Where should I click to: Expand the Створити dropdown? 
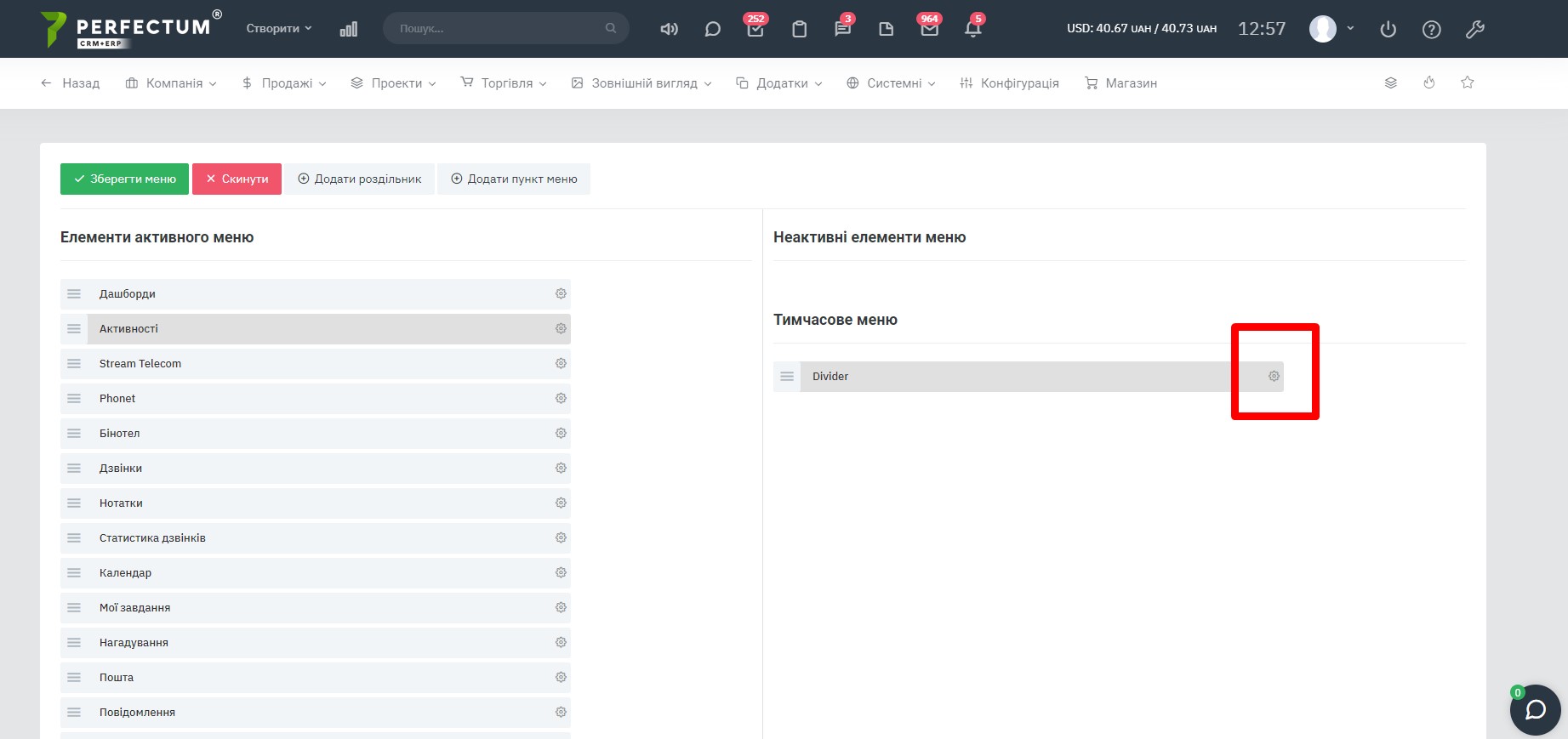[x=278, y=28]
